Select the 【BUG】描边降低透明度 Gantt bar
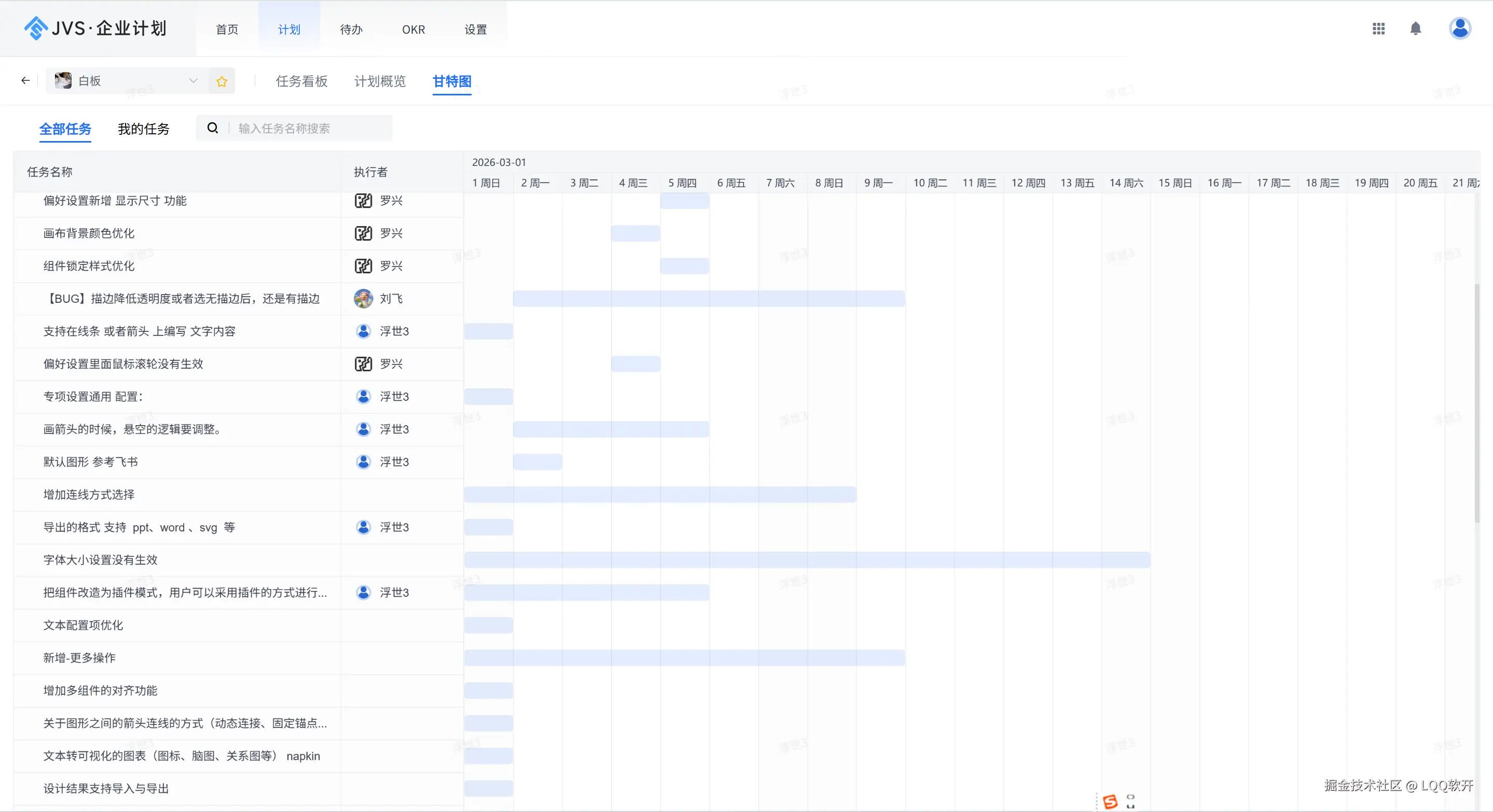This screenshot has height=812, width=1493. pyautogui.click(x=708, y=299)
